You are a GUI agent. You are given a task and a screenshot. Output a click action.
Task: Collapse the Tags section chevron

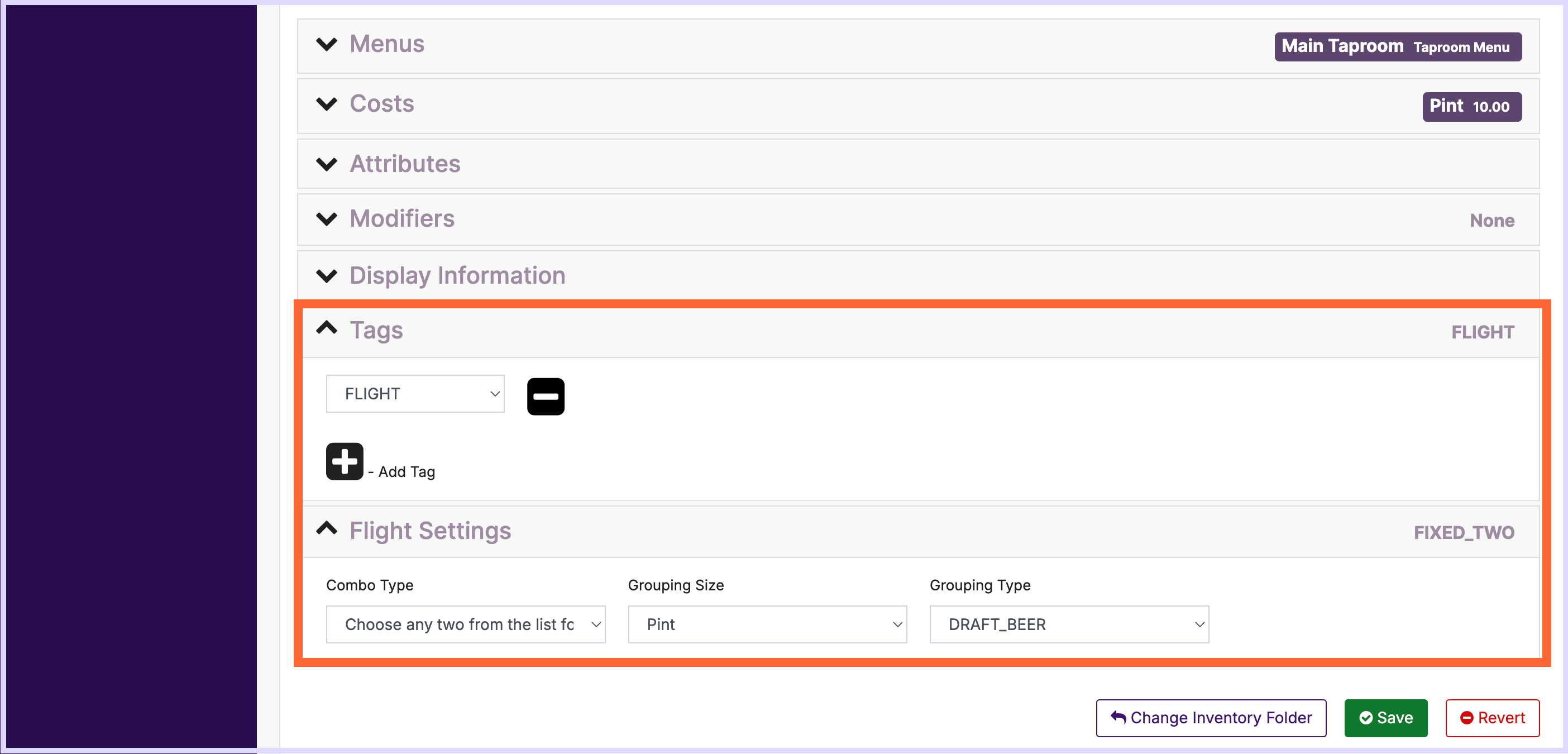(327, 328)
